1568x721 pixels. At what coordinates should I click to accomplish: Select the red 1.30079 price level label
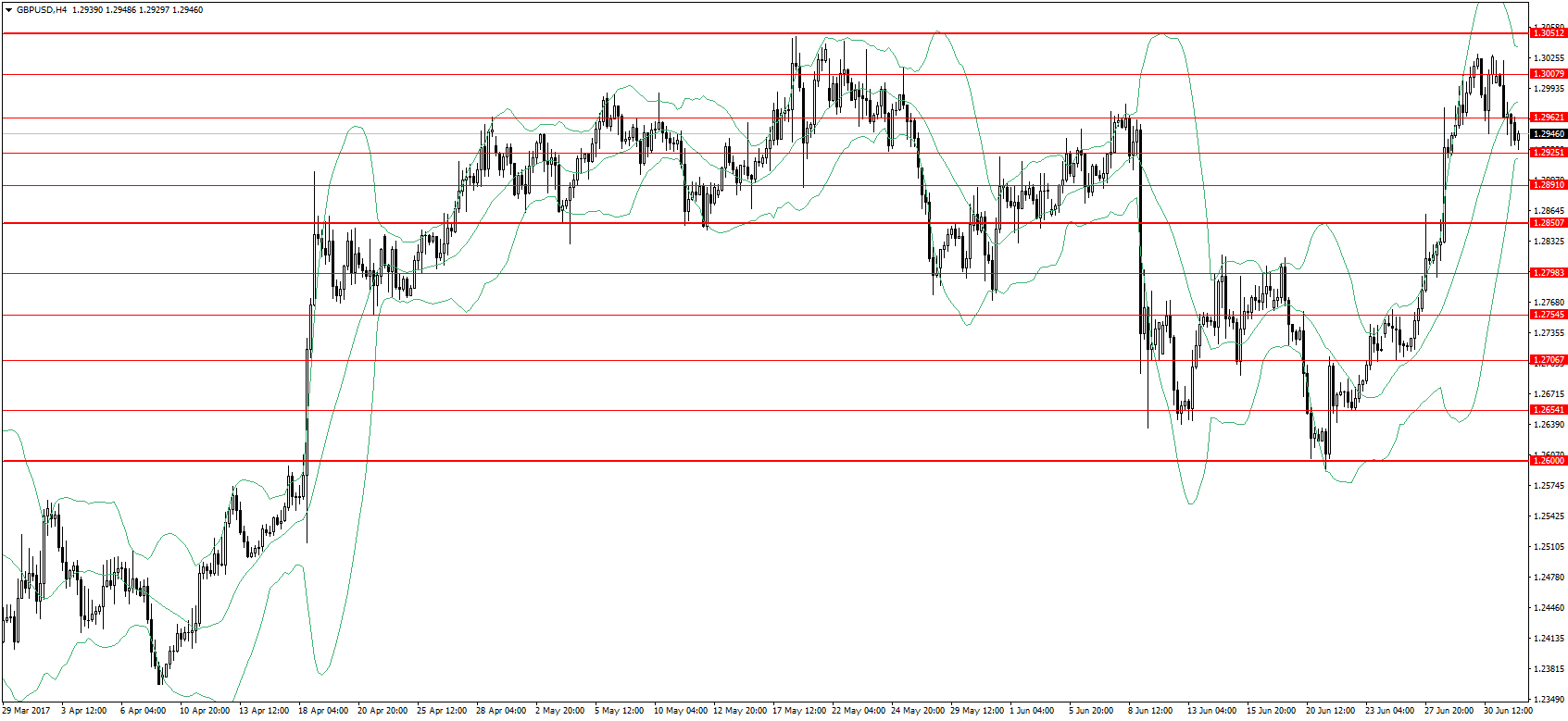tap(1549, 74)
